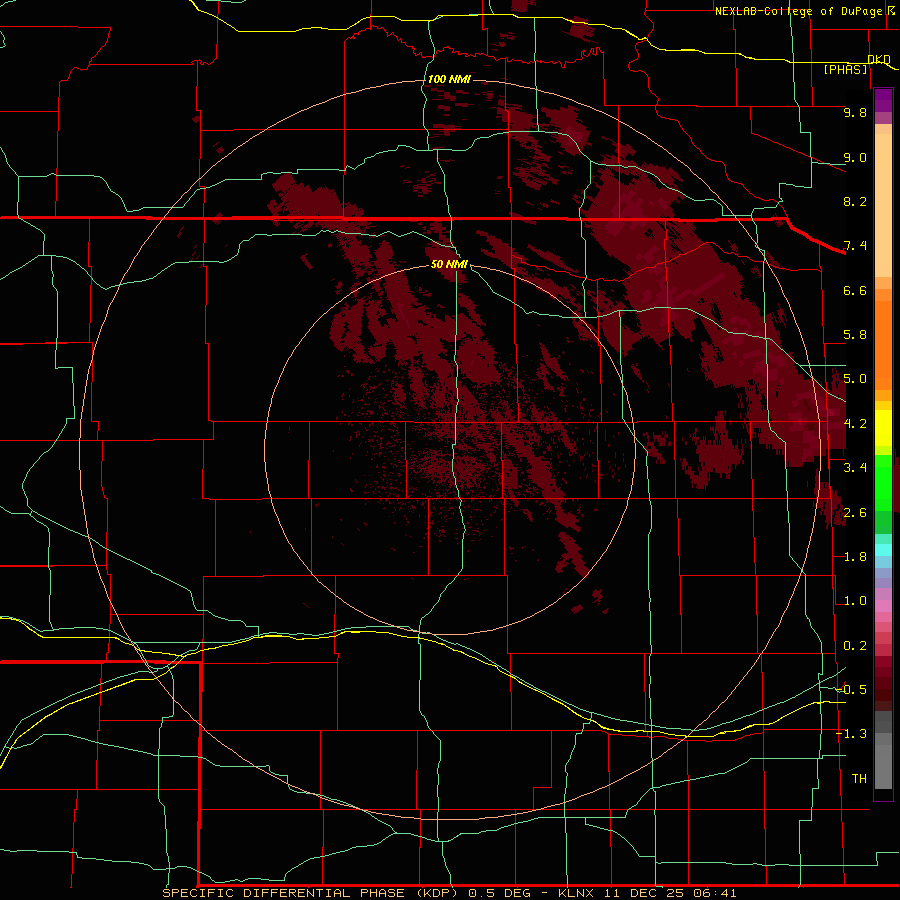Click the 6.6 color scale value
The image size is (900, 900).
pyautogui.click(x=855, y=290)
